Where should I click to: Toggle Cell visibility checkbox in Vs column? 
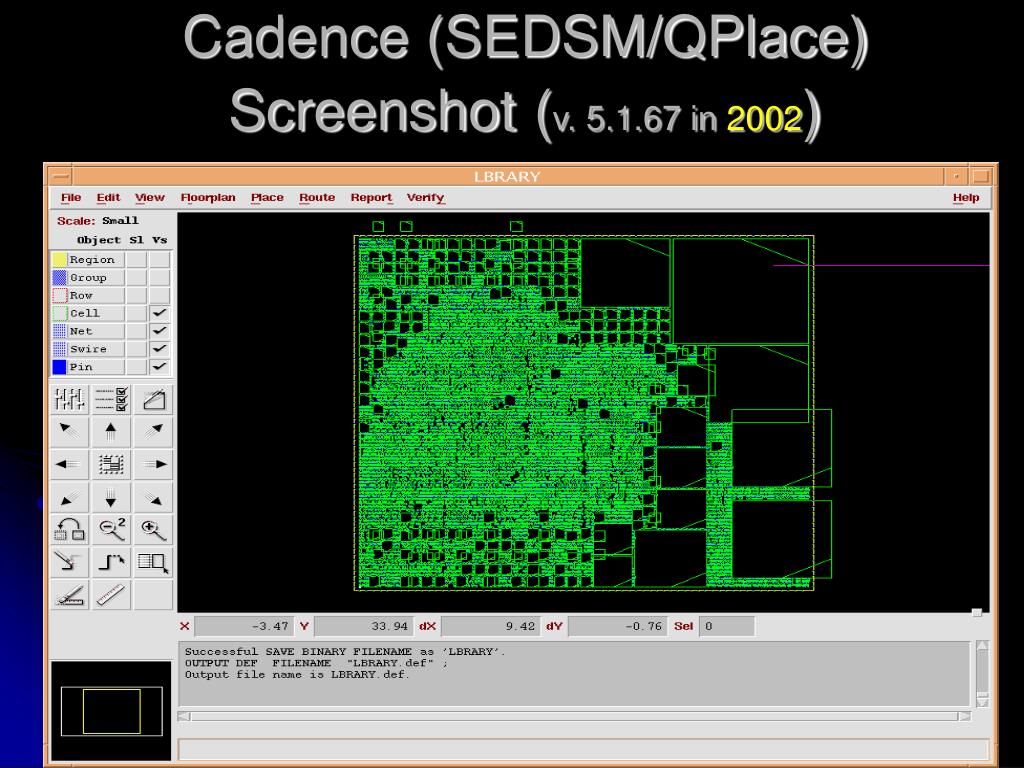tap(159, 313)
